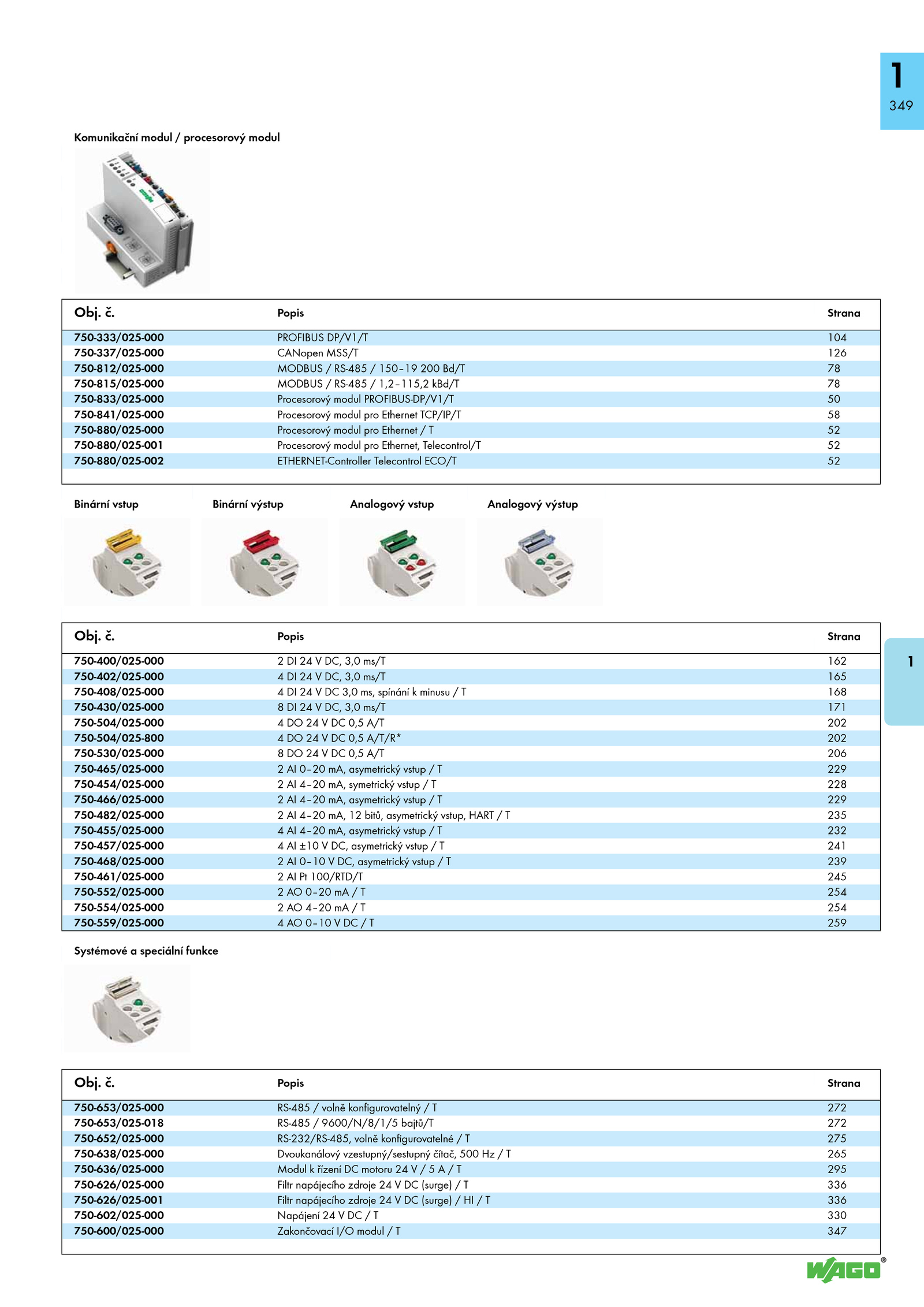Click Procesorový modul PROFIBUS-DP/V1/T description
The image size is (924, 1307).
(x=366, y=399)
